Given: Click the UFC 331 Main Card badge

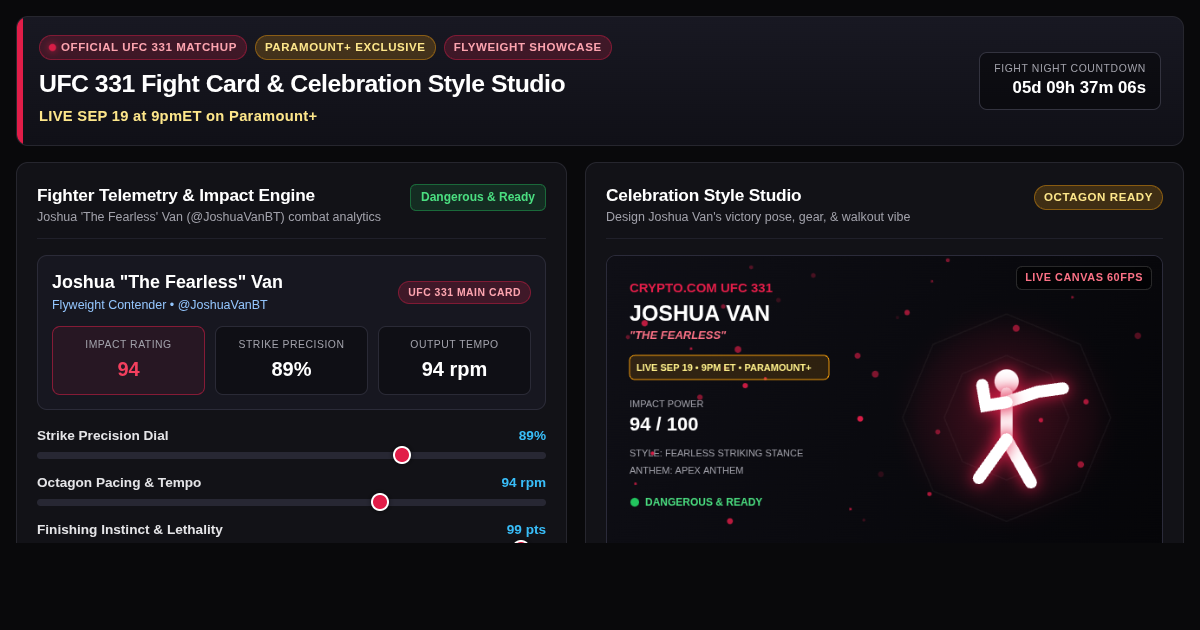Looking at the screenshot, I should 464,292.
